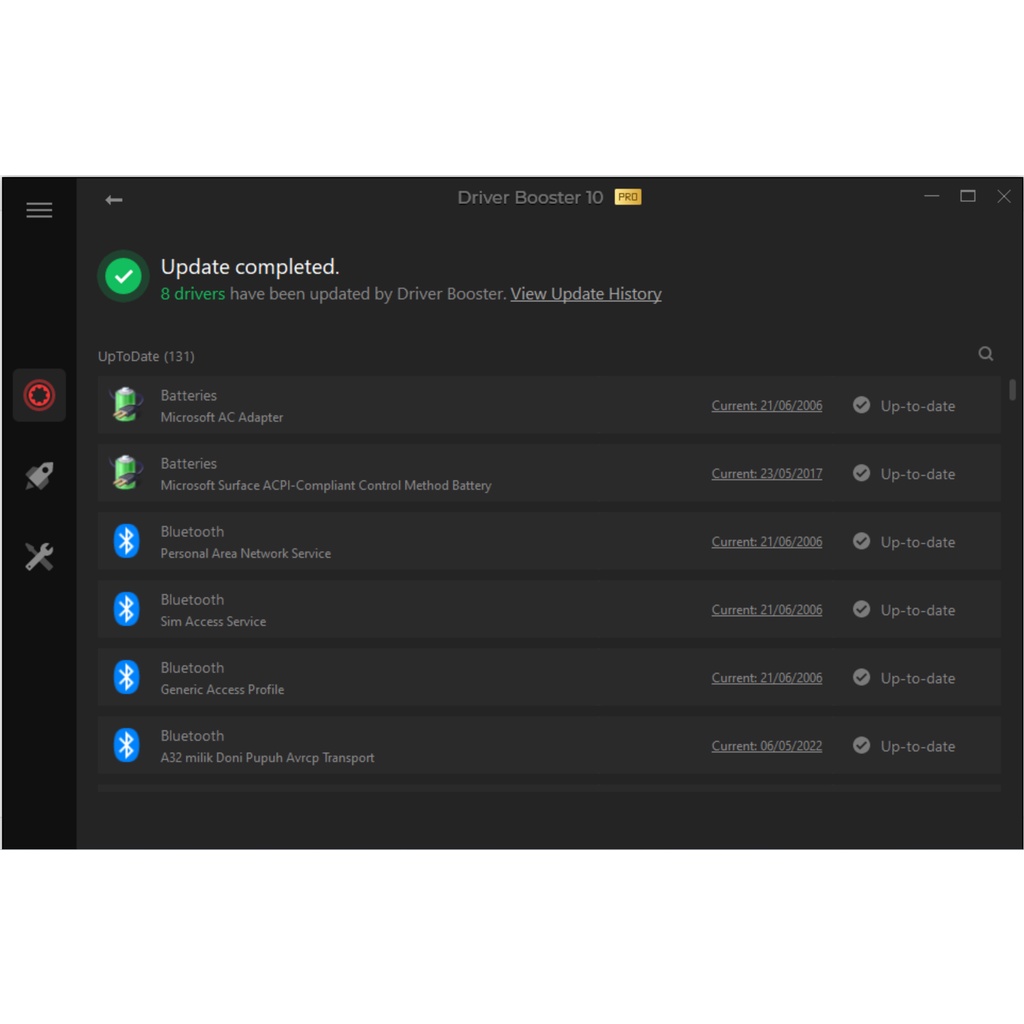Click the Generic Access Profile Bluetooth icon
The image size is (1024, 1024).
(x=126, y=677)
